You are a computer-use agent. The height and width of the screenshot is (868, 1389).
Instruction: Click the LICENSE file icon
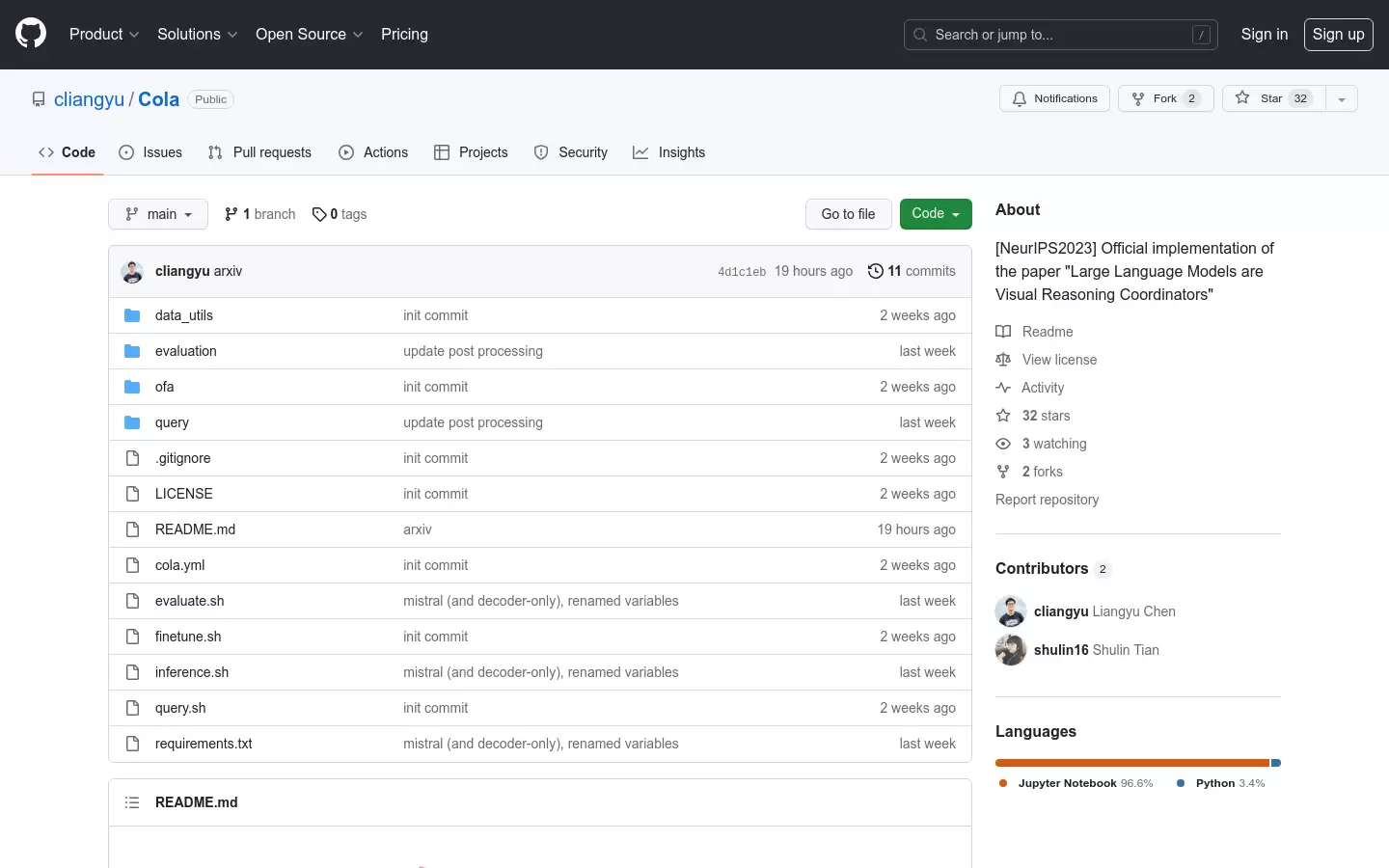pos(132,494)
